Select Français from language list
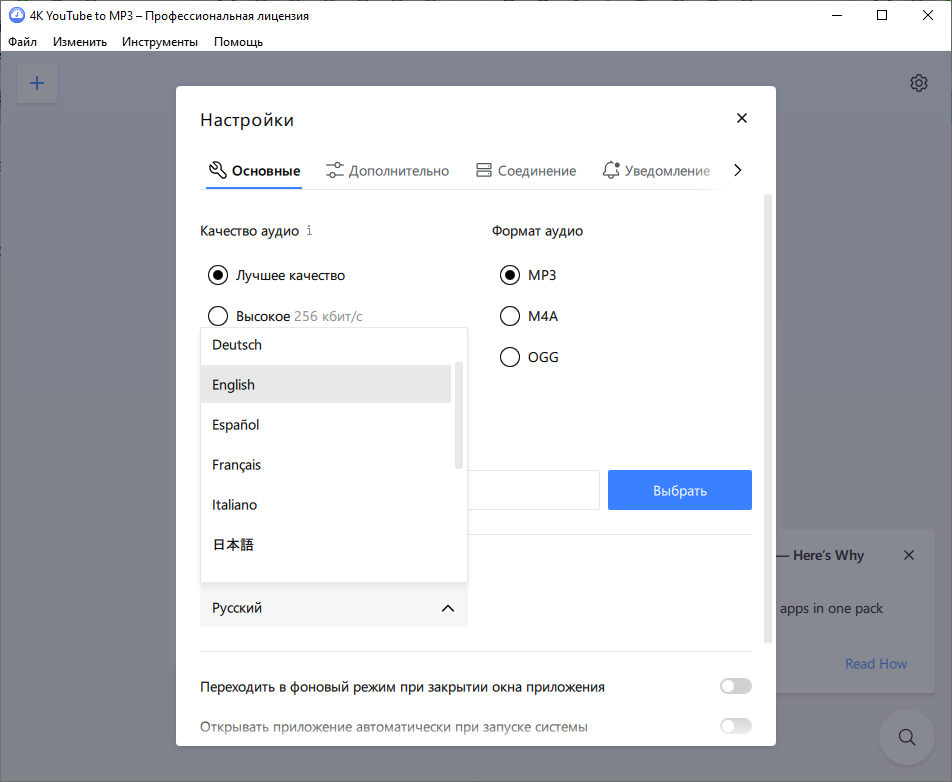The image size is (952, 782). pos(326,464)
